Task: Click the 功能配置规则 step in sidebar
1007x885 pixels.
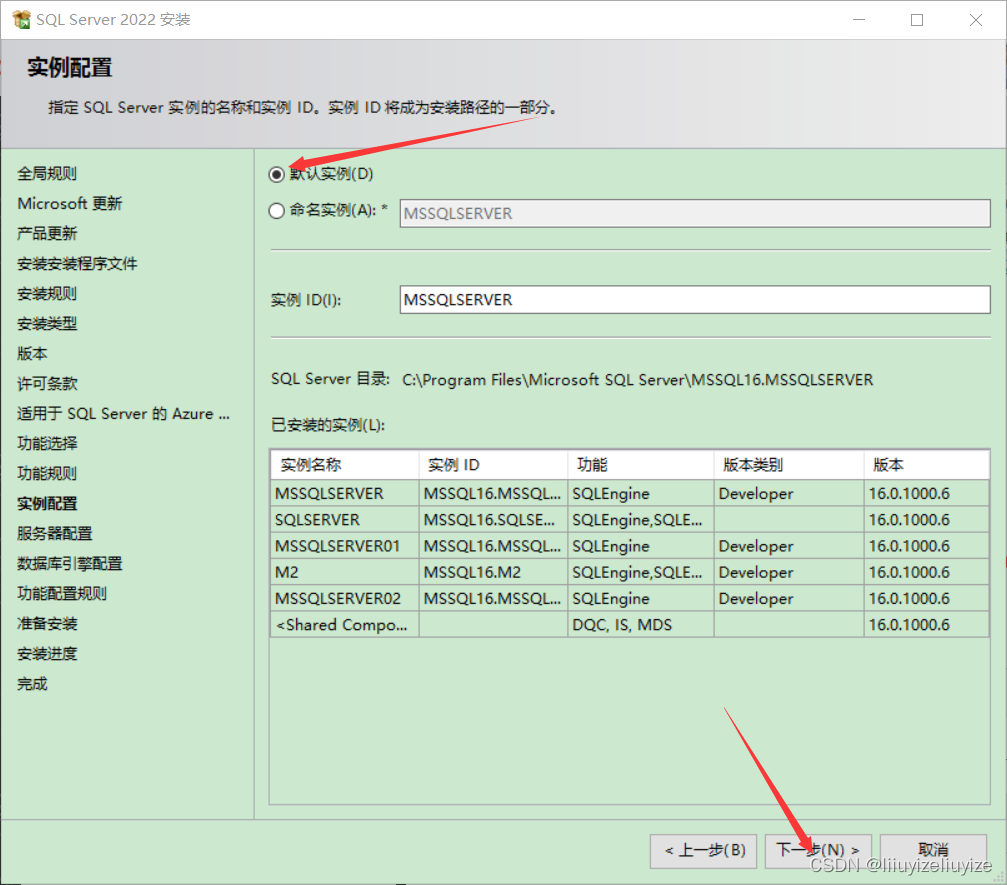Action: (x=62, y=593)
